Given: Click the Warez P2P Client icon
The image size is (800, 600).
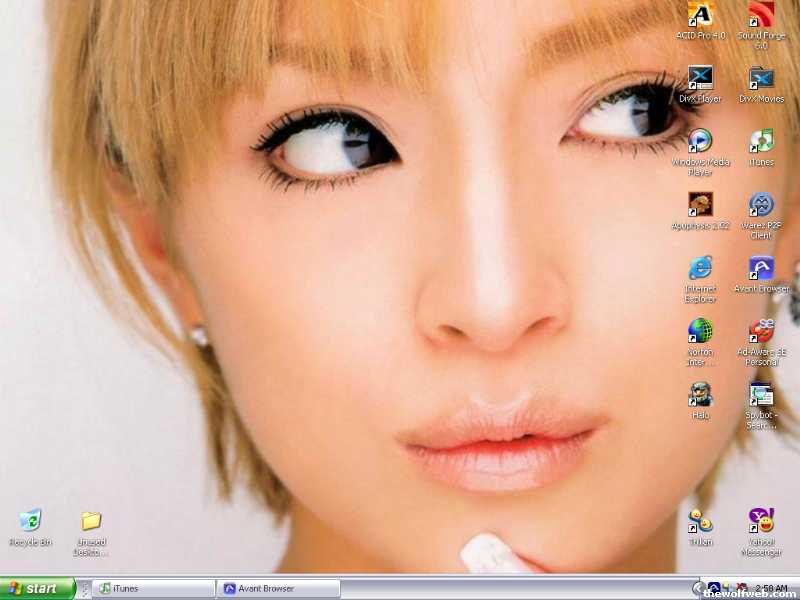Looking at the screenshot, I should coord(761,205).
